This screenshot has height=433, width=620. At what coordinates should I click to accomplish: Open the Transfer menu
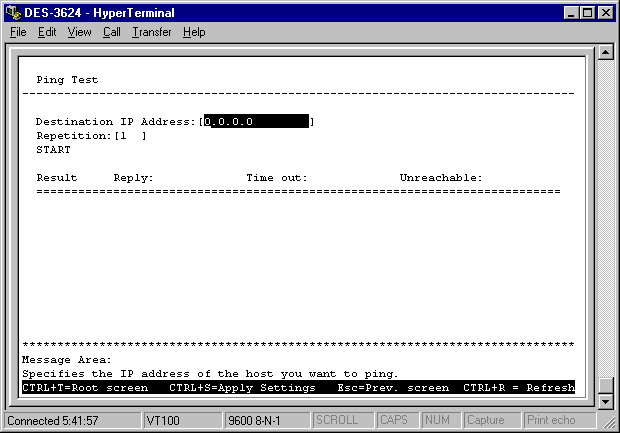click(151, 32)
